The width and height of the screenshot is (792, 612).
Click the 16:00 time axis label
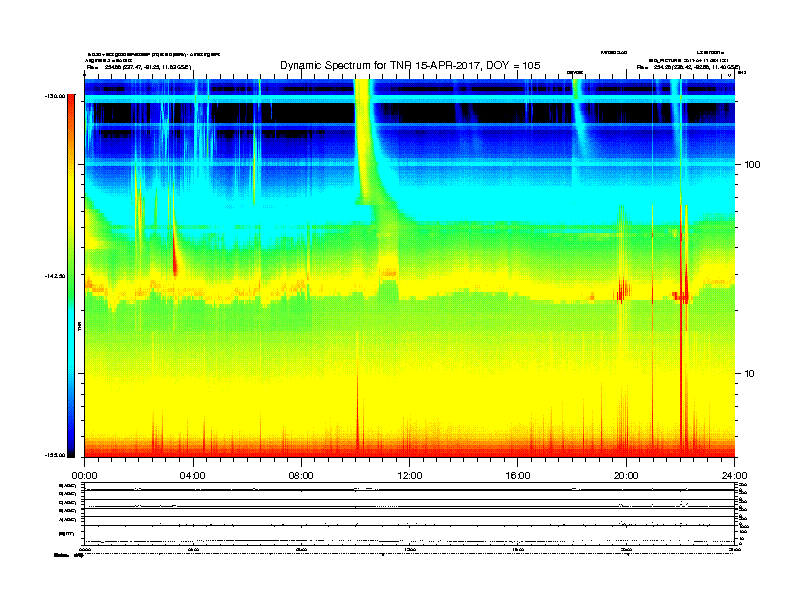tap(518, 476)
